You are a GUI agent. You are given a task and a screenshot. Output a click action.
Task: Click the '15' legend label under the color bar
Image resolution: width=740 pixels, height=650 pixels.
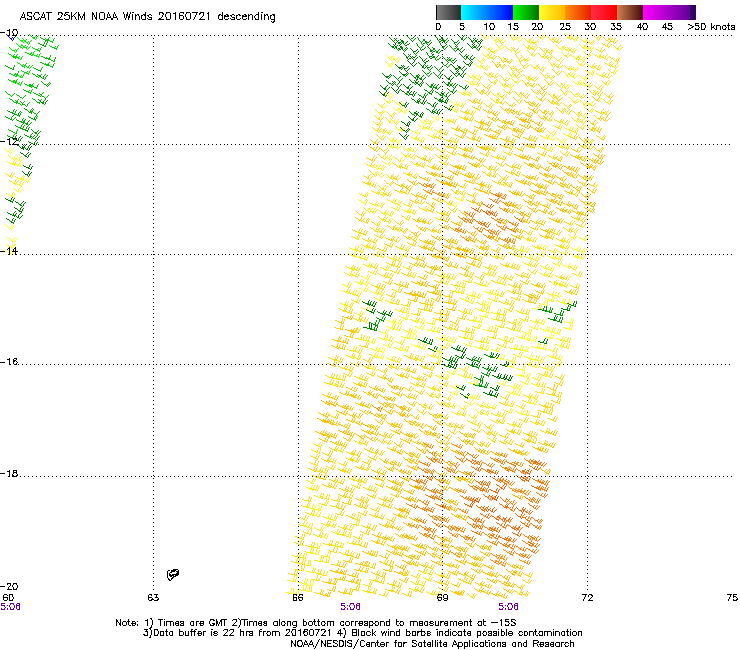(513, 27)
